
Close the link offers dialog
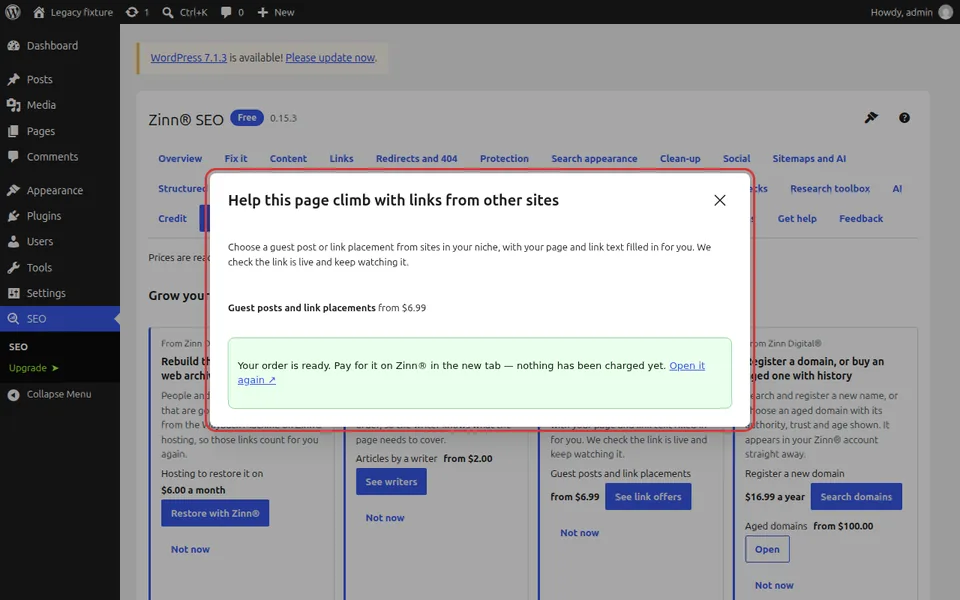click(x=719, y=200)
